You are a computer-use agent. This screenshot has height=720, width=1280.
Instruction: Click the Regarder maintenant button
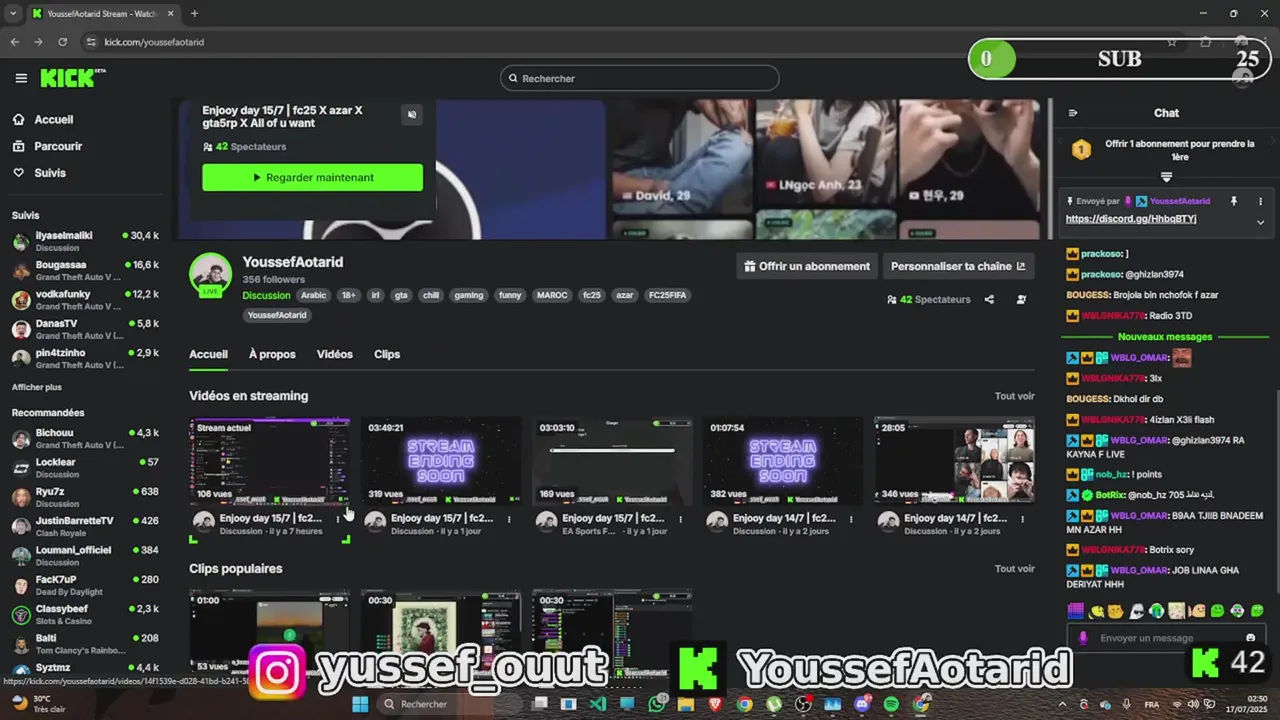312,177
